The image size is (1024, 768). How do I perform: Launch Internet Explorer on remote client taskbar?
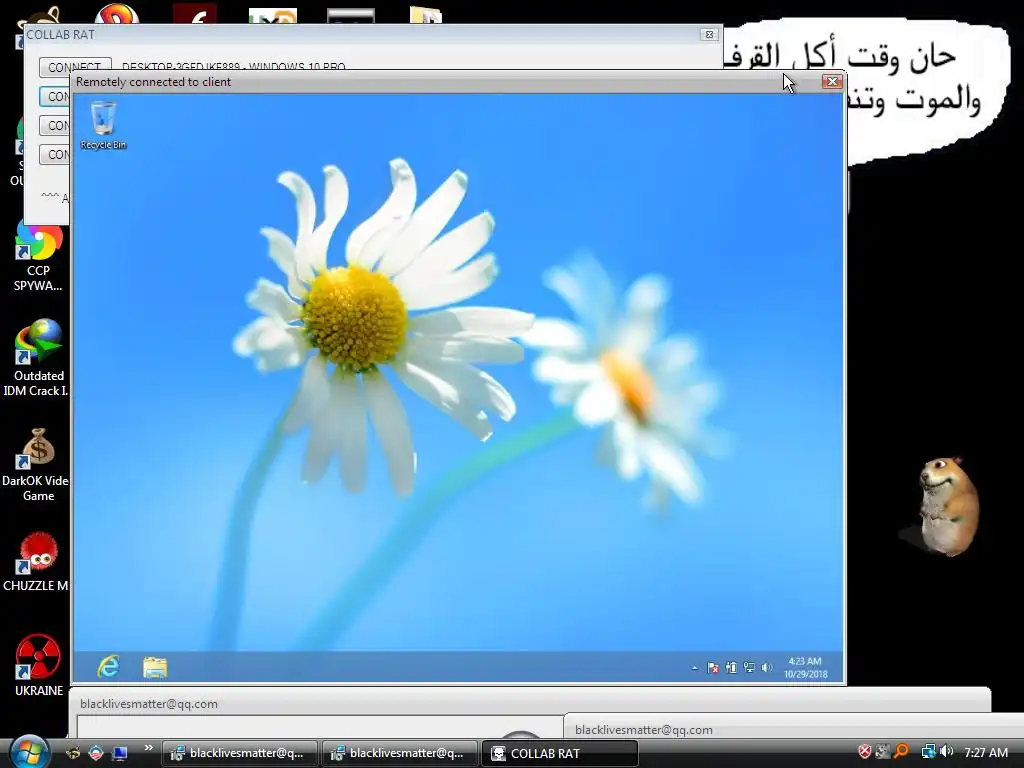tap(108, 667)
